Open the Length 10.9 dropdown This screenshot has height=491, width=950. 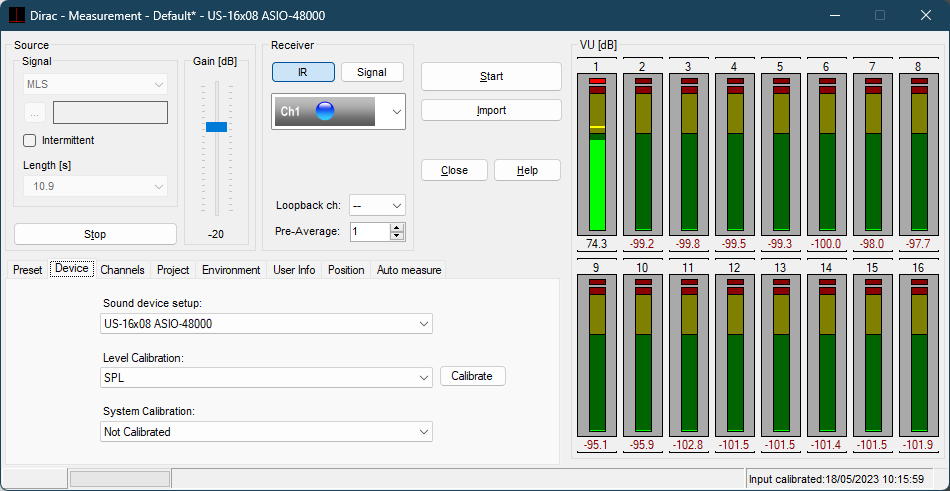(95, 186)
